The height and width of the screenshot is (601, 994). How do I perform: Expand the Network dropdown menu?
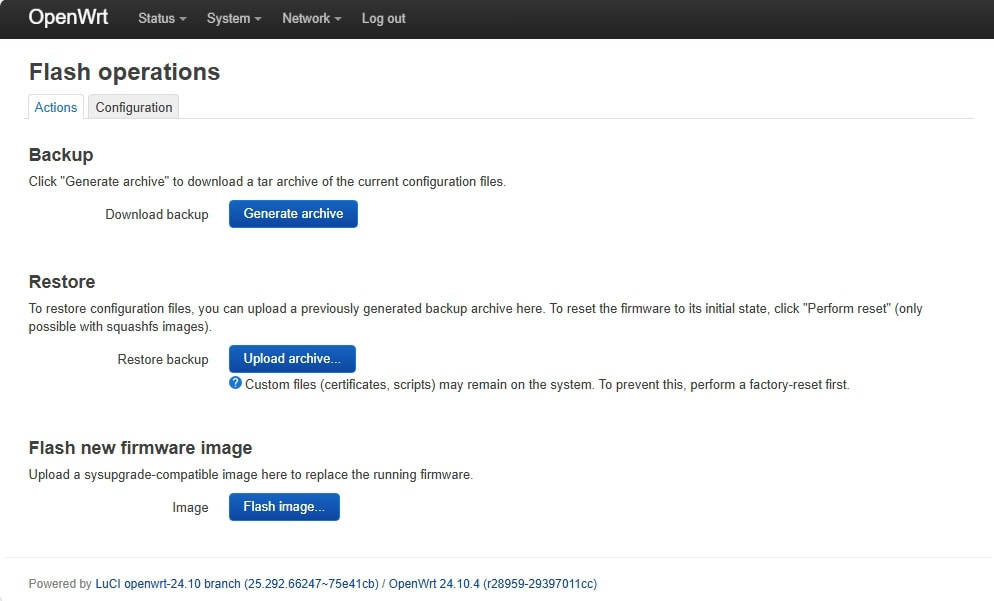tap(311, 19)
